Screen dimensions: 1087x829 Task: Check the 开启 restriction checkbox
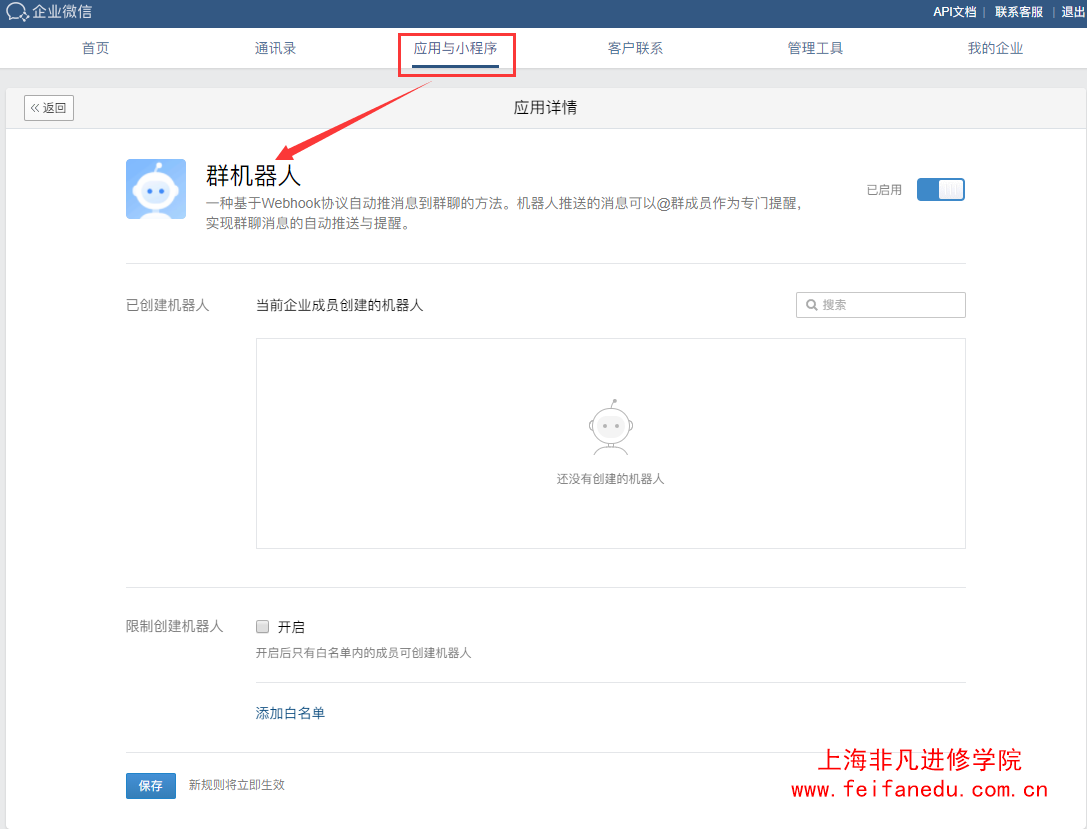pyautogui.click(x=262, y=627)
